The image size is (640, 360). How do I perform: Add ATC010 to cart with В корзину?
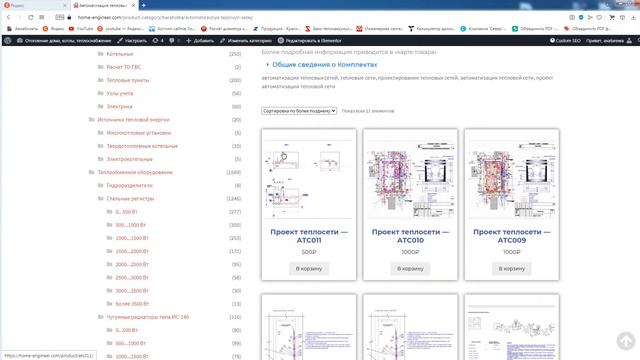tap(410, 269)
